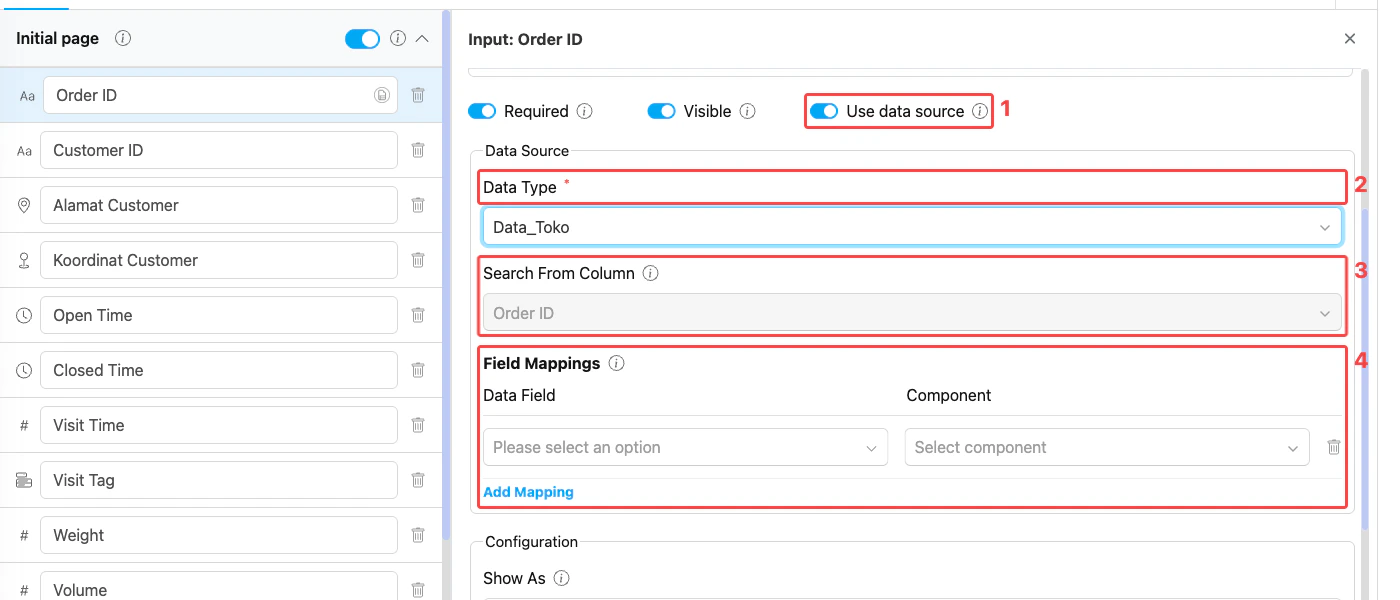This screenshot has height=600, width=1400.
Task: Toggle the Initial page switch
Action: (x=362, y=38)
